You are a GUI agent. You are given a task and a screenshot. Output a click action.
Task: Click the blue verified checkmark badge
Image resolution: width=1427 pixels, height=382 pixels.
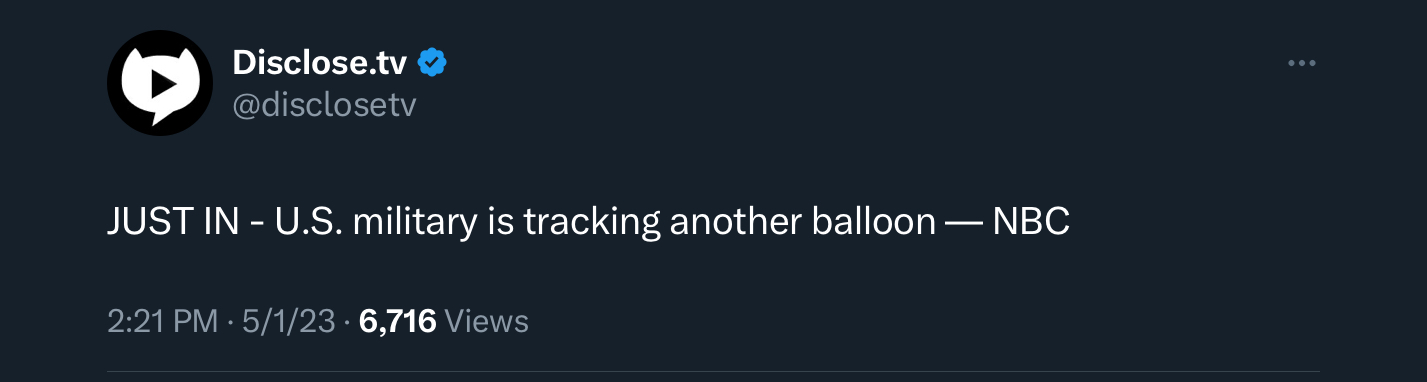(x=432, y=63)
